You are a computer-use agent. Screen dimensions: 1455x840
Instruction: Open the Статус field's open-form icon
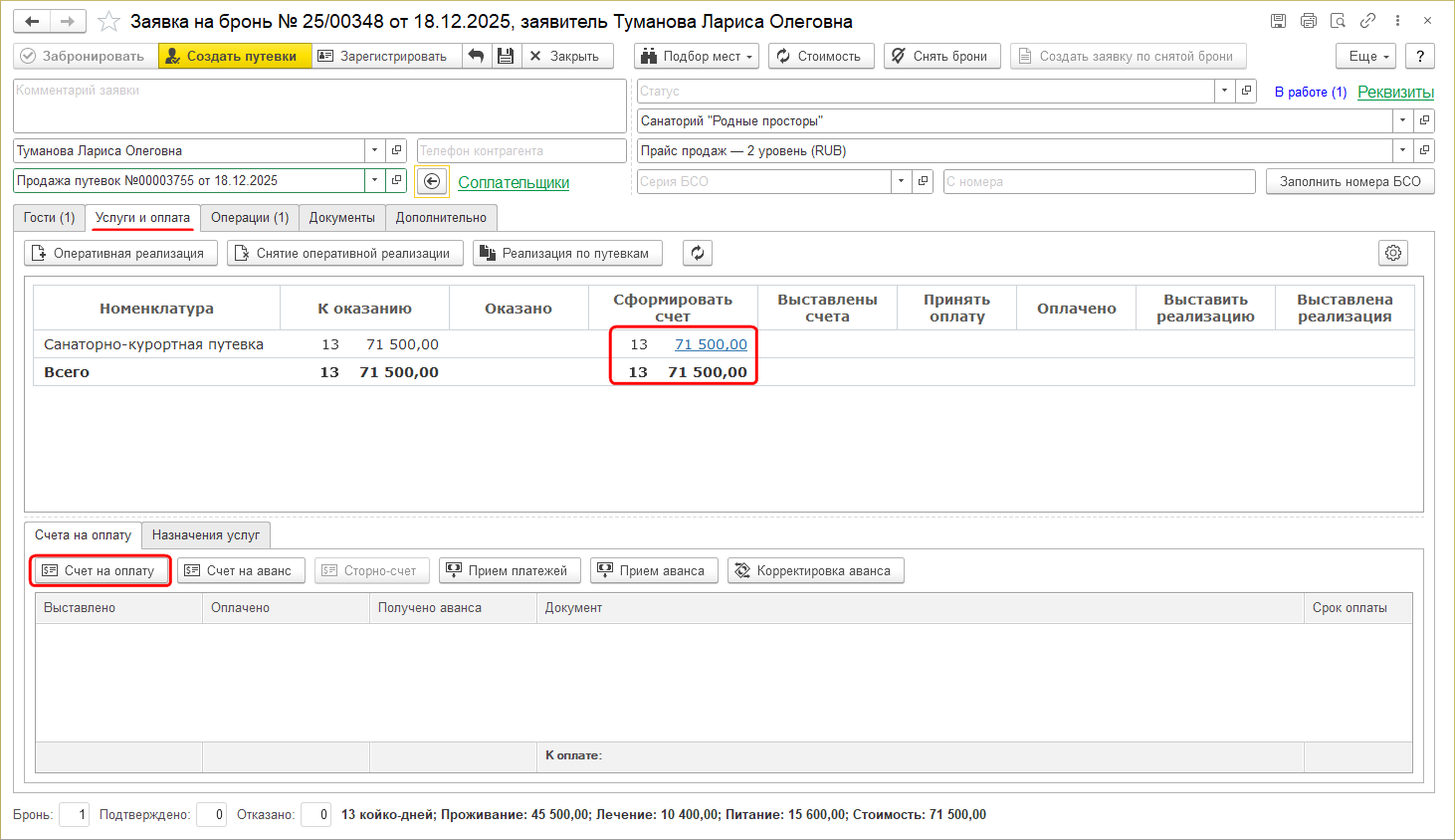[x=1246, y=91]
